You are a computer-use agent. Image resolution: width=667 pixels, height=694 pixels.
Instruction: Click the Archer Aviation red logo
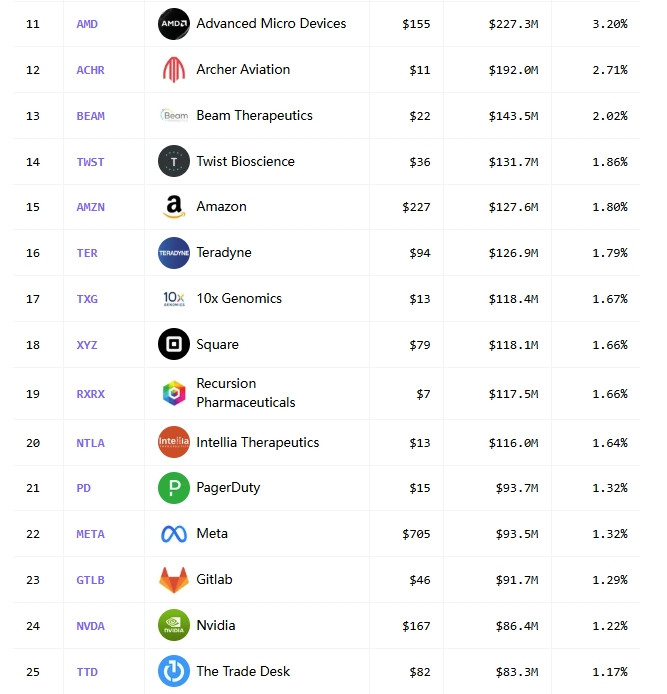point(173,69)
